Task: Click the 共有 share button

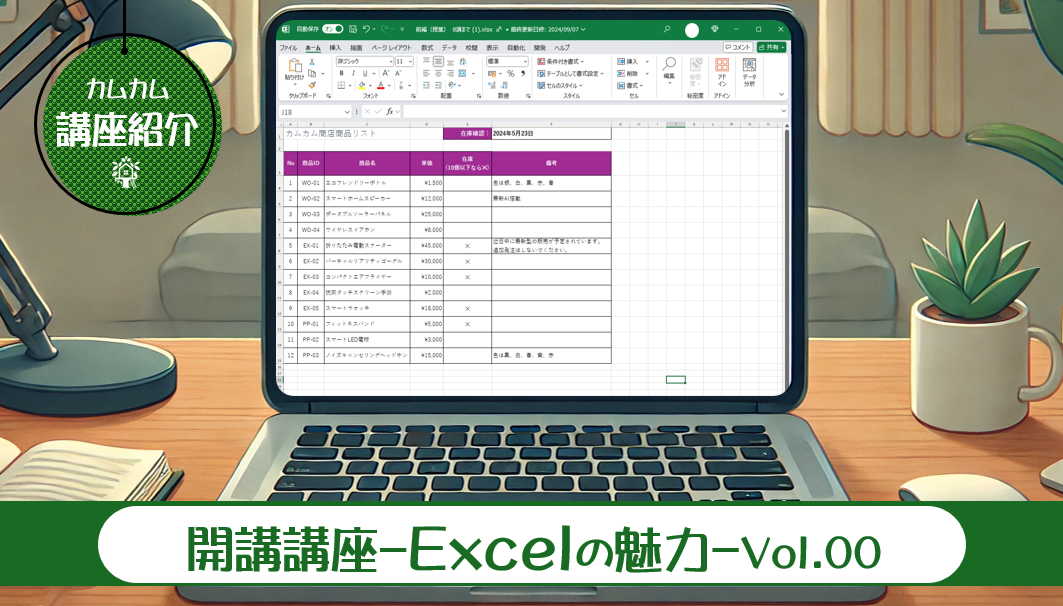Action: 771,47
